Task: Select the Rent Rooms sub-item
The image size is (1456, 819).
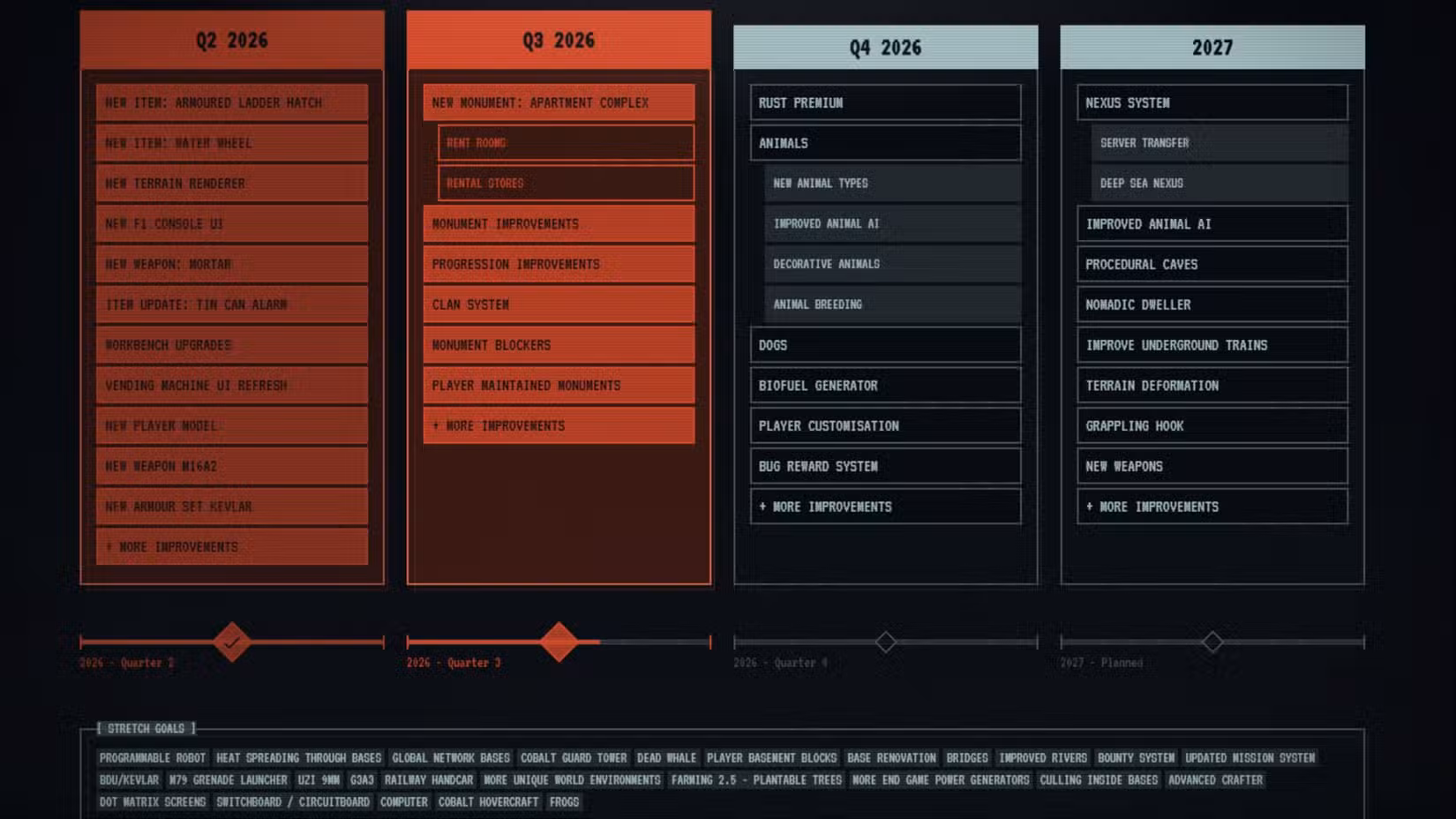Action: pos(566,143)
